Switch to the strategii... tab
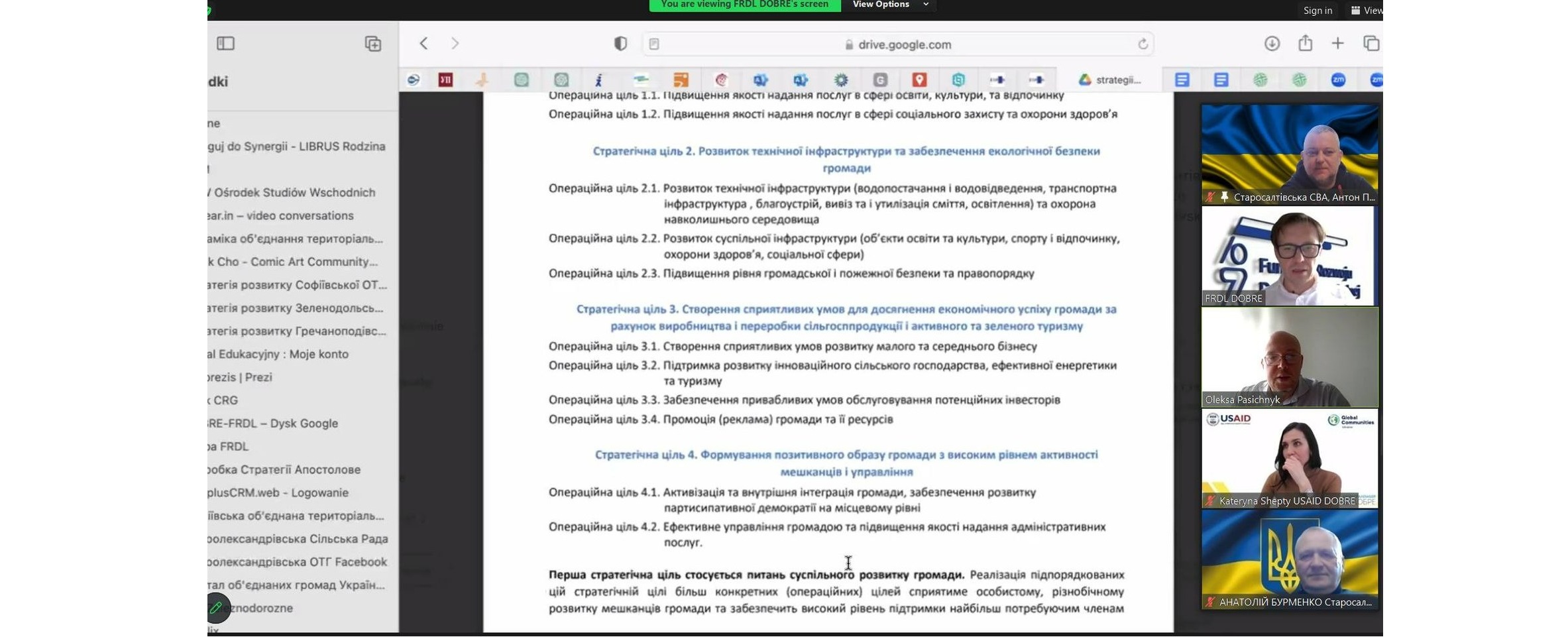 (x=1110, y=80)
